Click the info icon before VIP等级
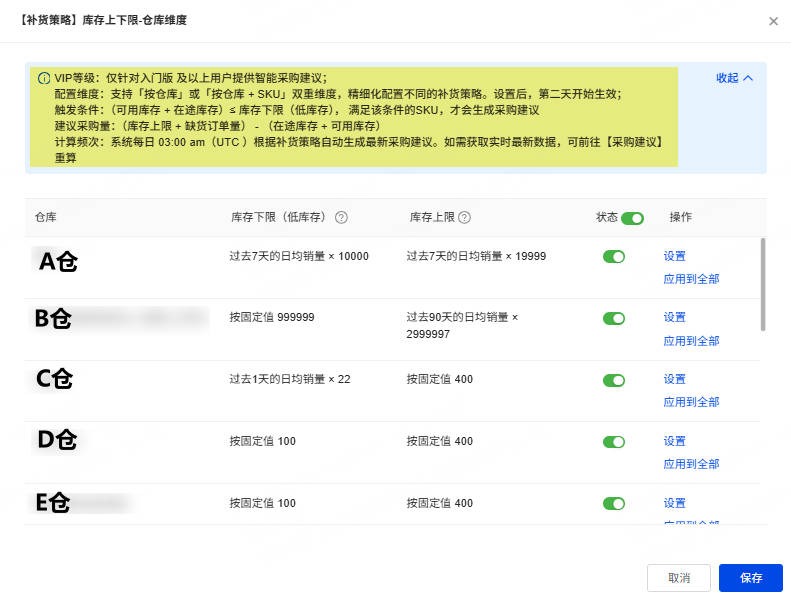Viewport: 791px width, 601px height. click(x=44, y=78)
